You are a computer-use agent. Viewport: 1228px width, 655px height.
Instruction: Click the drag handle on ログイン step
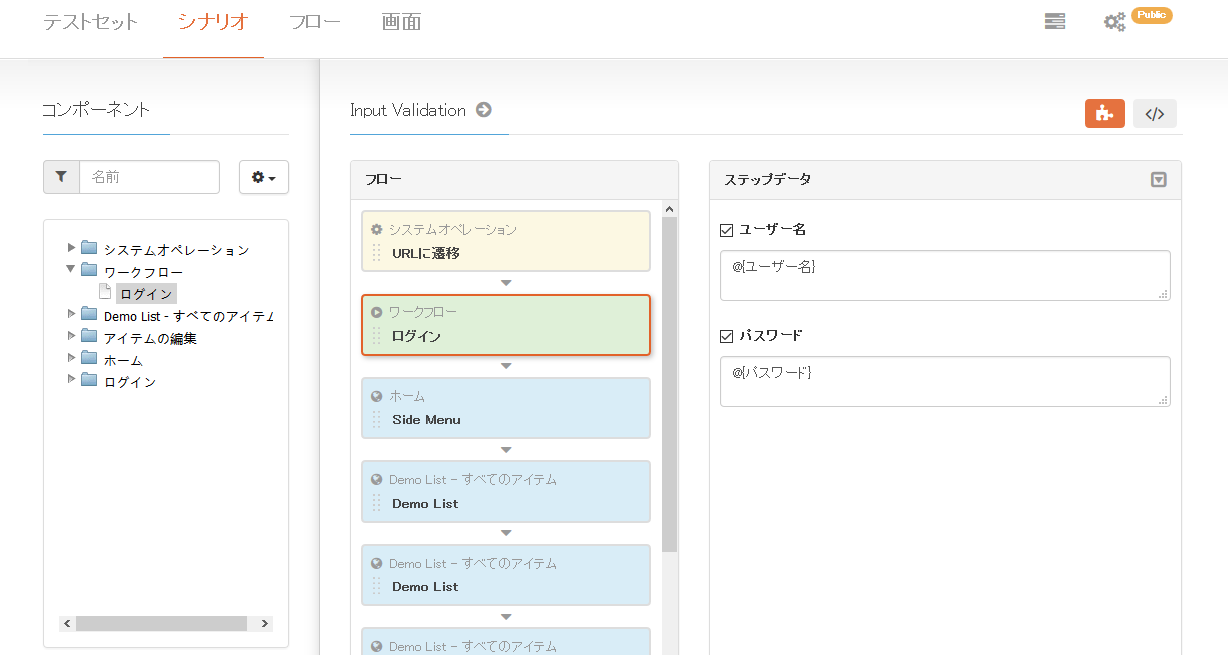tap(377, 336)
